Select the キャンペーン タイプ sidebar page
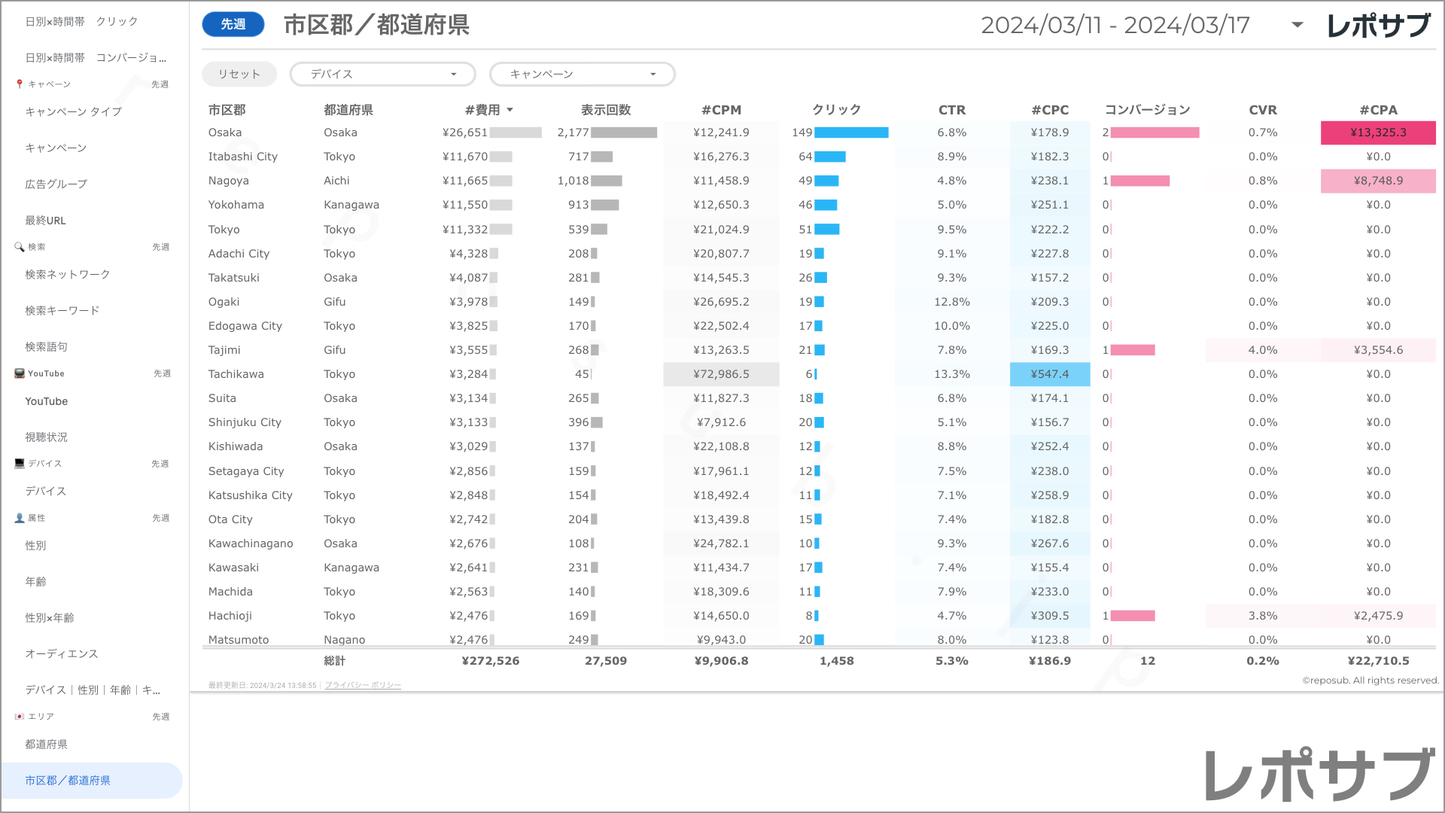Screen dimensions: 1445x813 (x=73, y=111)
